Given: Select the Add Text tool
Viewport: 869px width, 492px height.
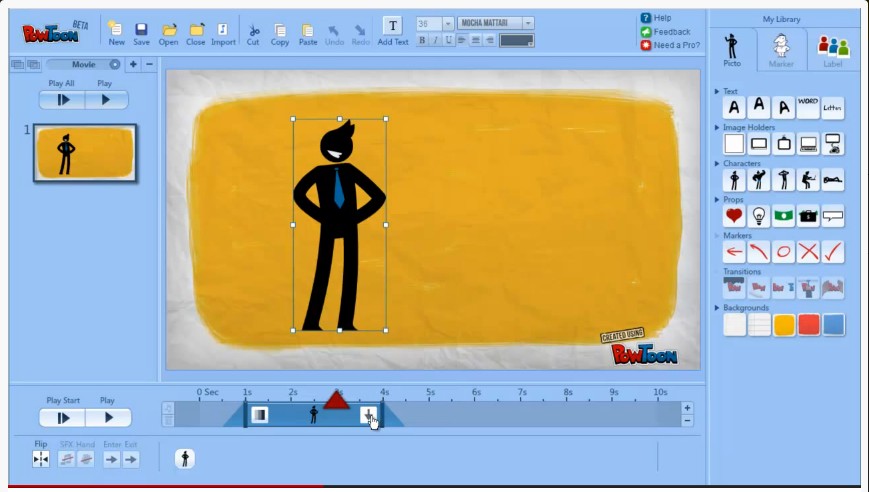Looking at the screenshot, I should click(x=393, y=29).
